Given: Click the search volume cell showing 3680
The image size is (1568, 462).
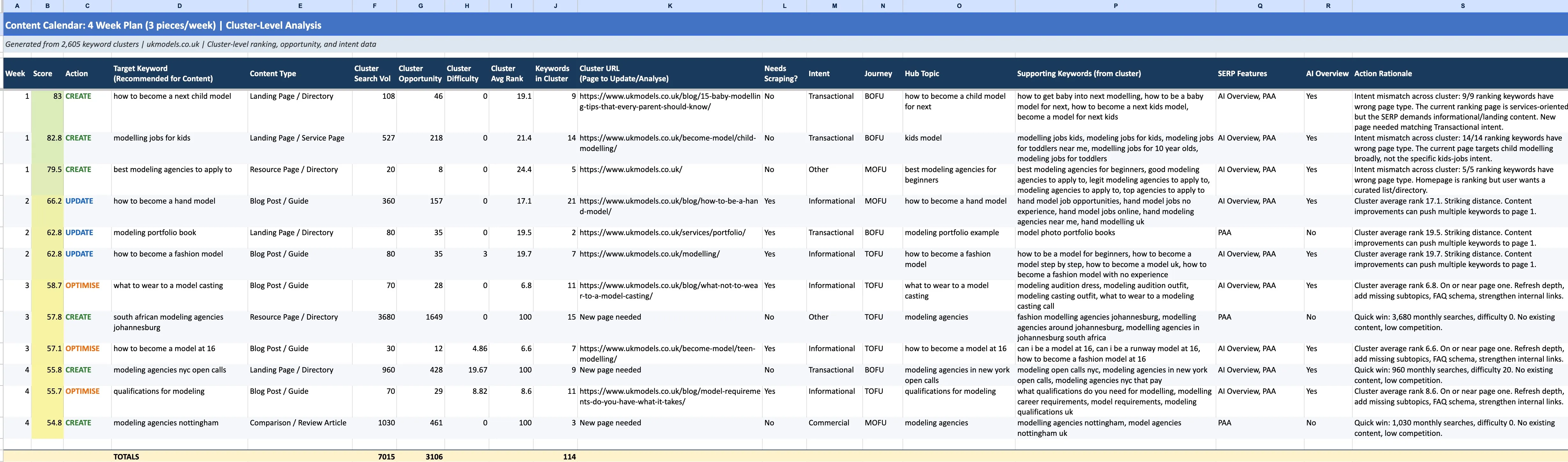Looking at the screenshot, I should 385,317.
